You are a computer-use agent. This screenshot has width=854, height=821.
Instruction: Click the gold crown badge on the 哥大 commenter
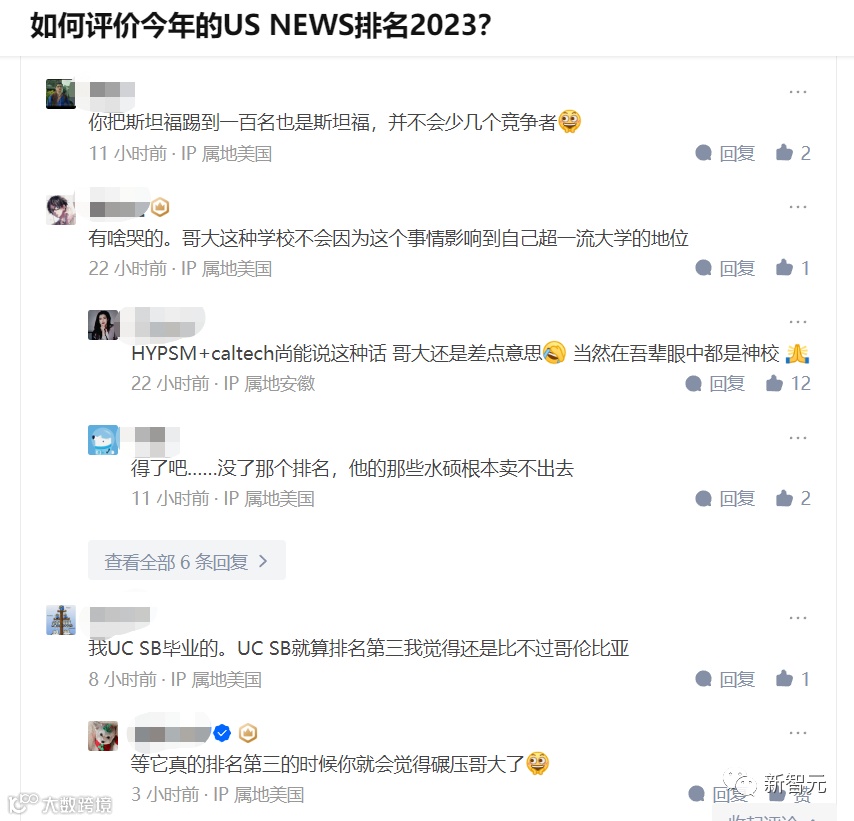click(160, 207)
